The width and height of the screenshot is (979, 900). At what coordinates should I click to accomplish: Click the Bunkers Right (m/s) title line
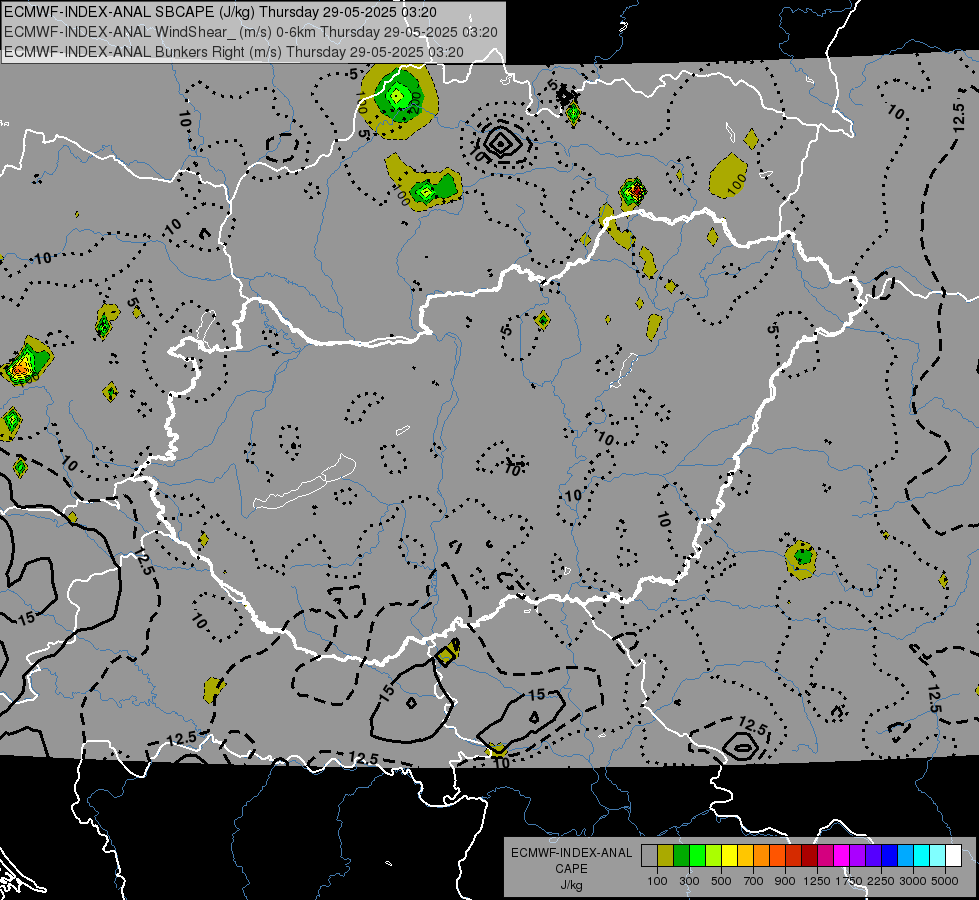point(234,52)
